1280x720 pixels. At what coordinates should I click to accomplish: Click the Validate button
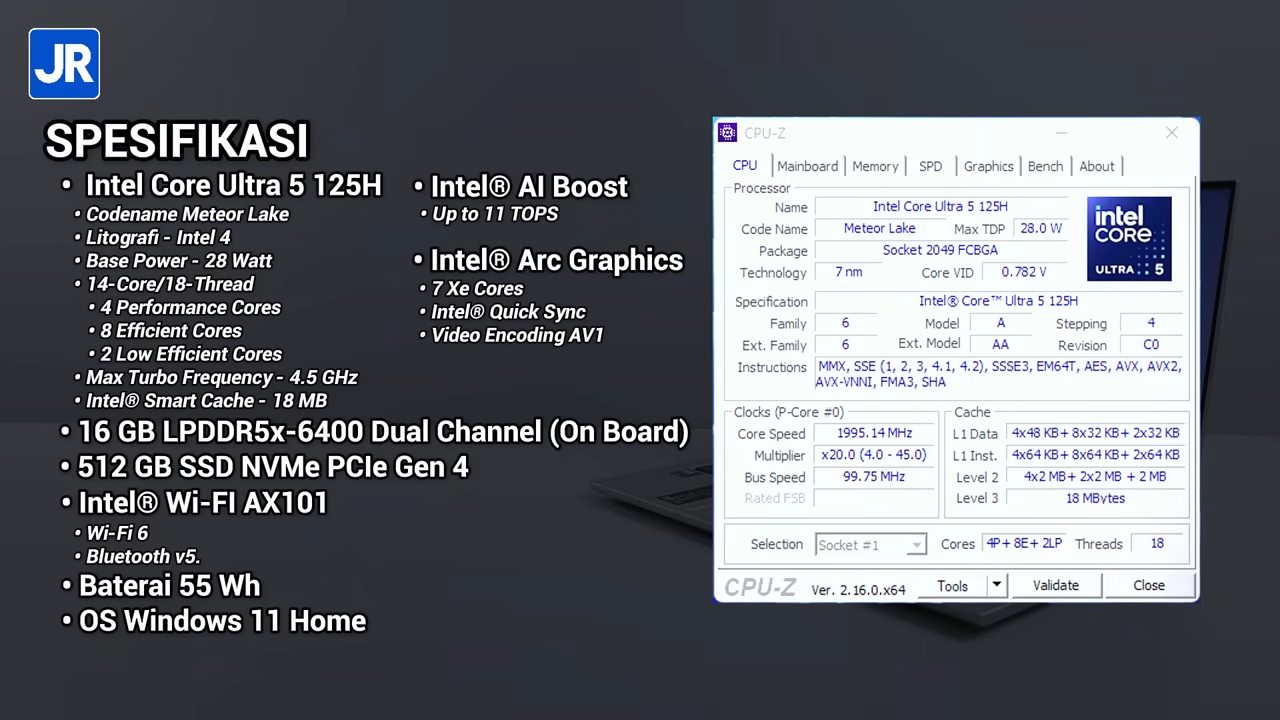click(x=1055, y=585)
